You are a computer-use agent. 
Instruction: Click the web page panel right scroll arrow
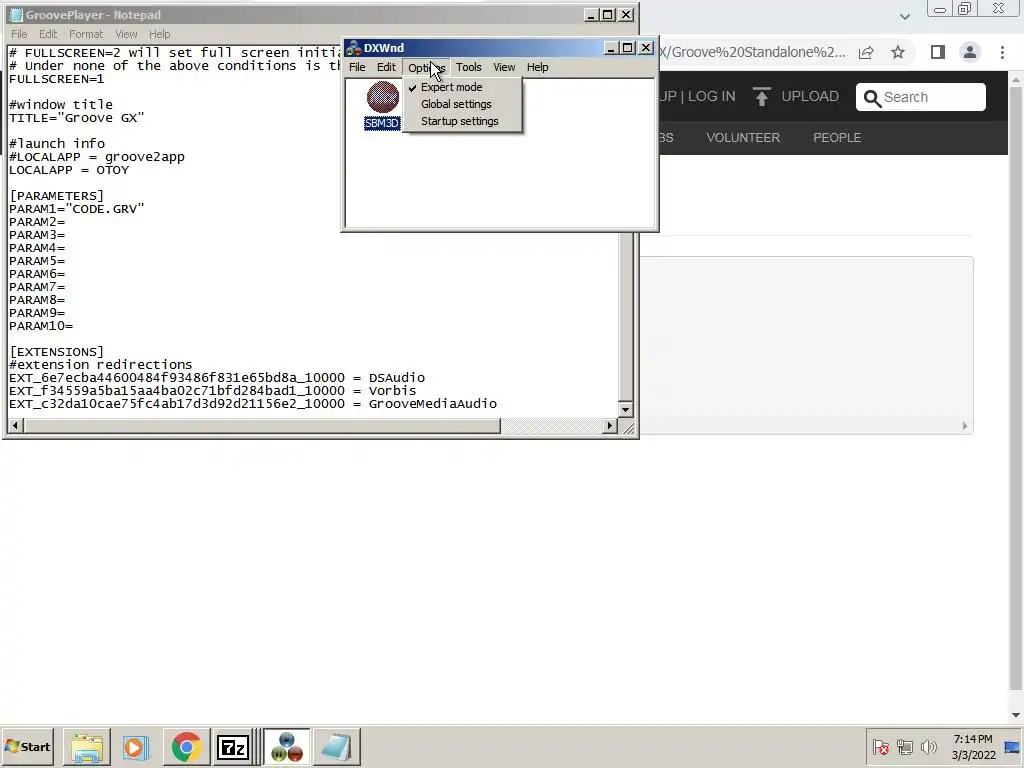(x=965, y=426)
